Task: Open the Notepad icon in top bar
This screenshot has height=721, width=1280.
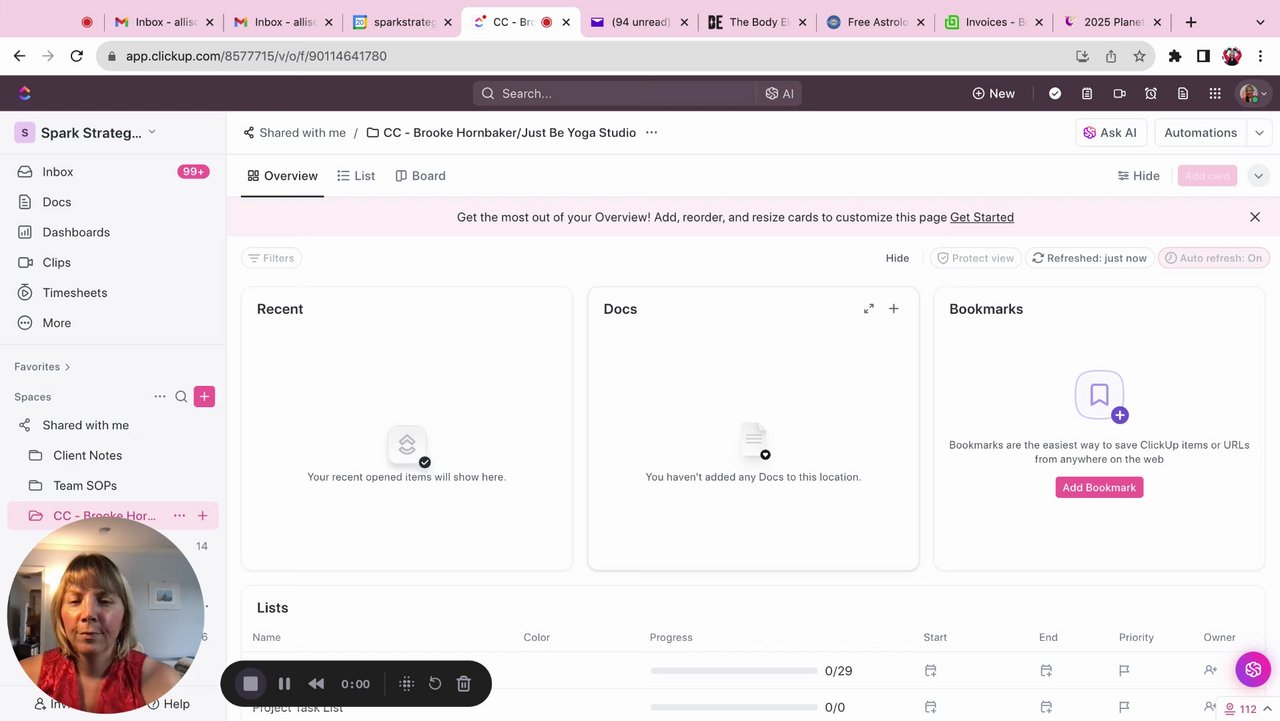Action: pyautogui.click(x=1087, y=93)
